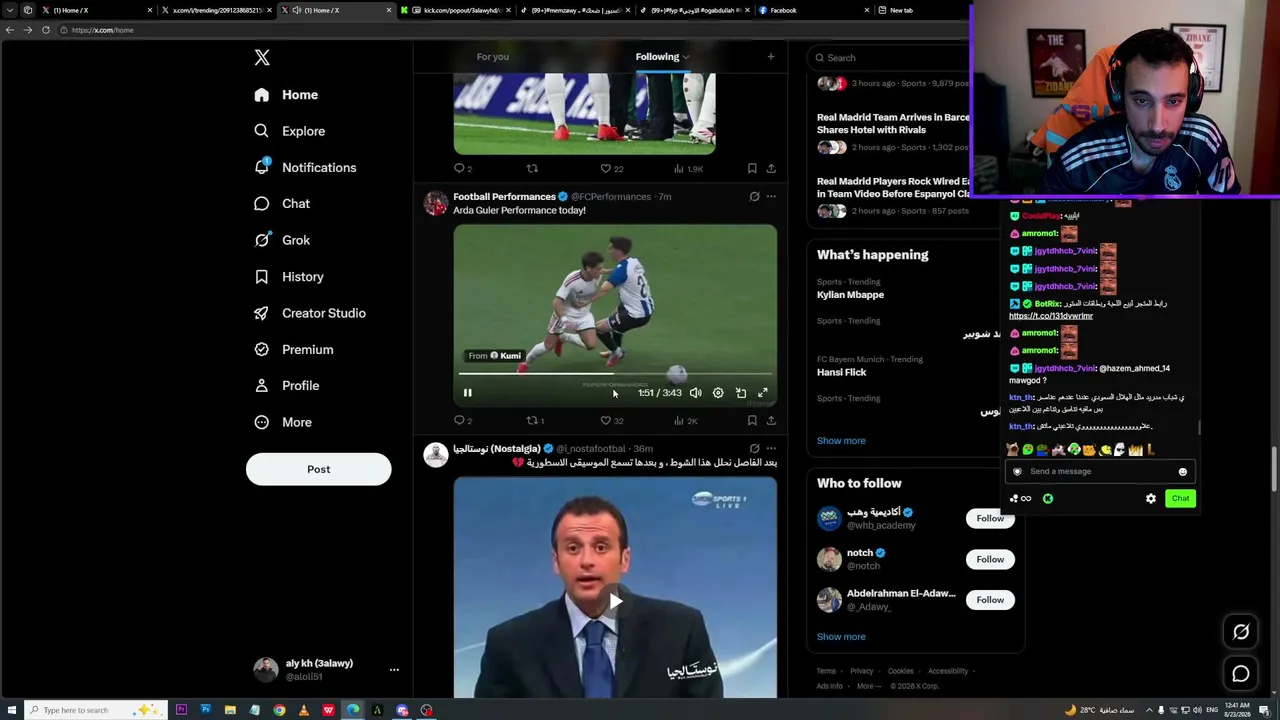Open Chrome from the Windows taskbar
Screen dimensions: 1280x720
coord(279,710)
